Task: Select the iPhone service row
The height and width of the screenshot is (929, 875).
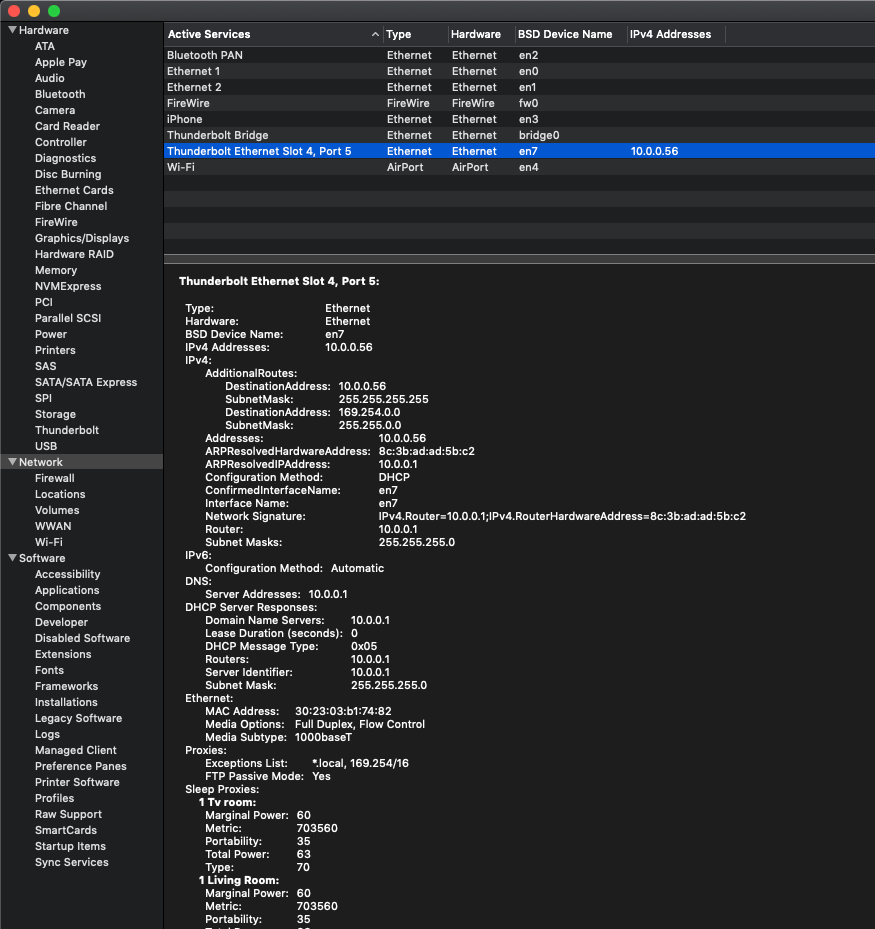Action: (184, 119)
